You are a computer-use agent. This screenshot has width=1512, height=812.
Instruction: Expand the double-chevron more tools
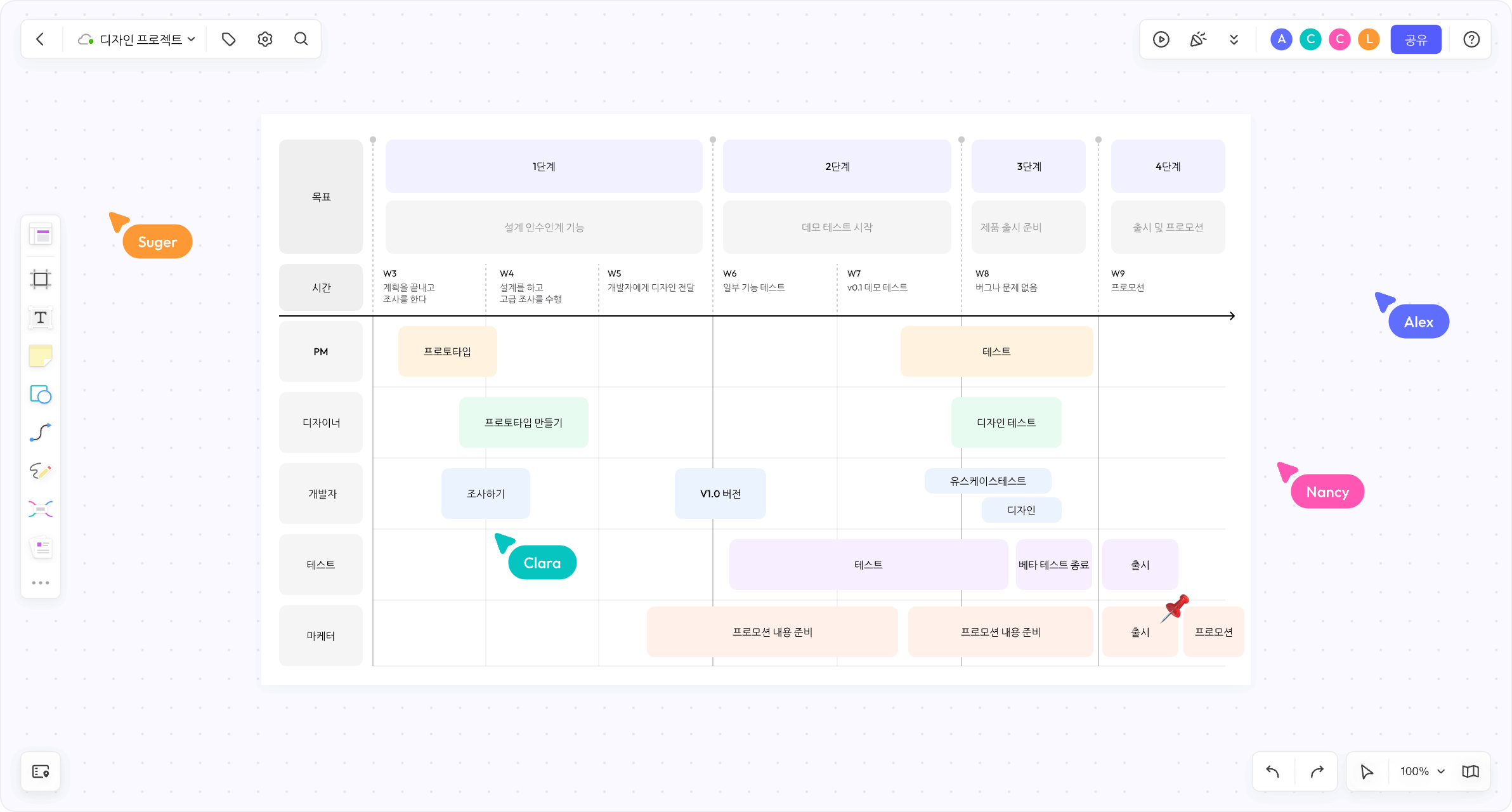click(x=1234, y=39)
